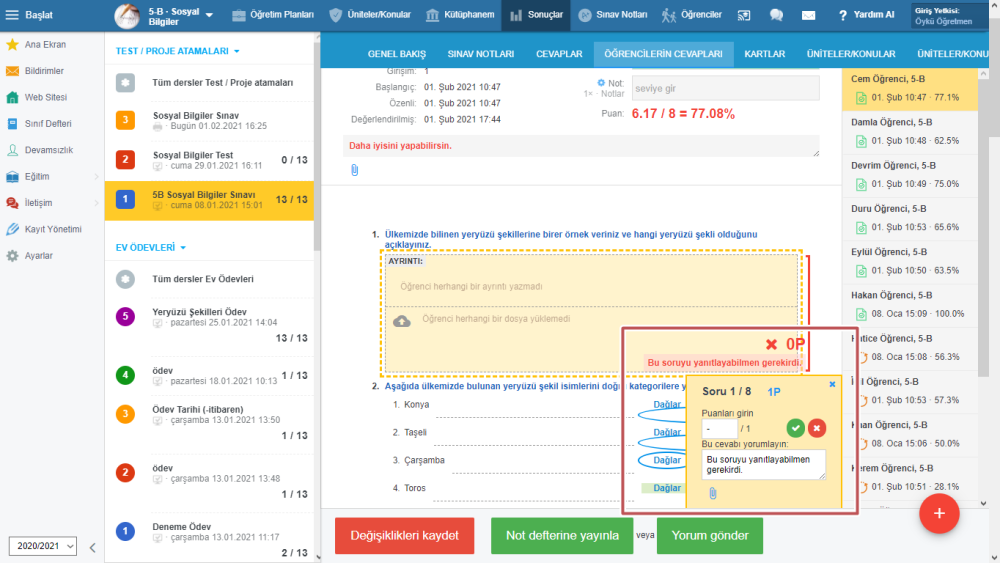The height and width of the screenshot is (563, 1000).
Task: Reject points with the red X circle icon
Action: click(x=817, y=428)
